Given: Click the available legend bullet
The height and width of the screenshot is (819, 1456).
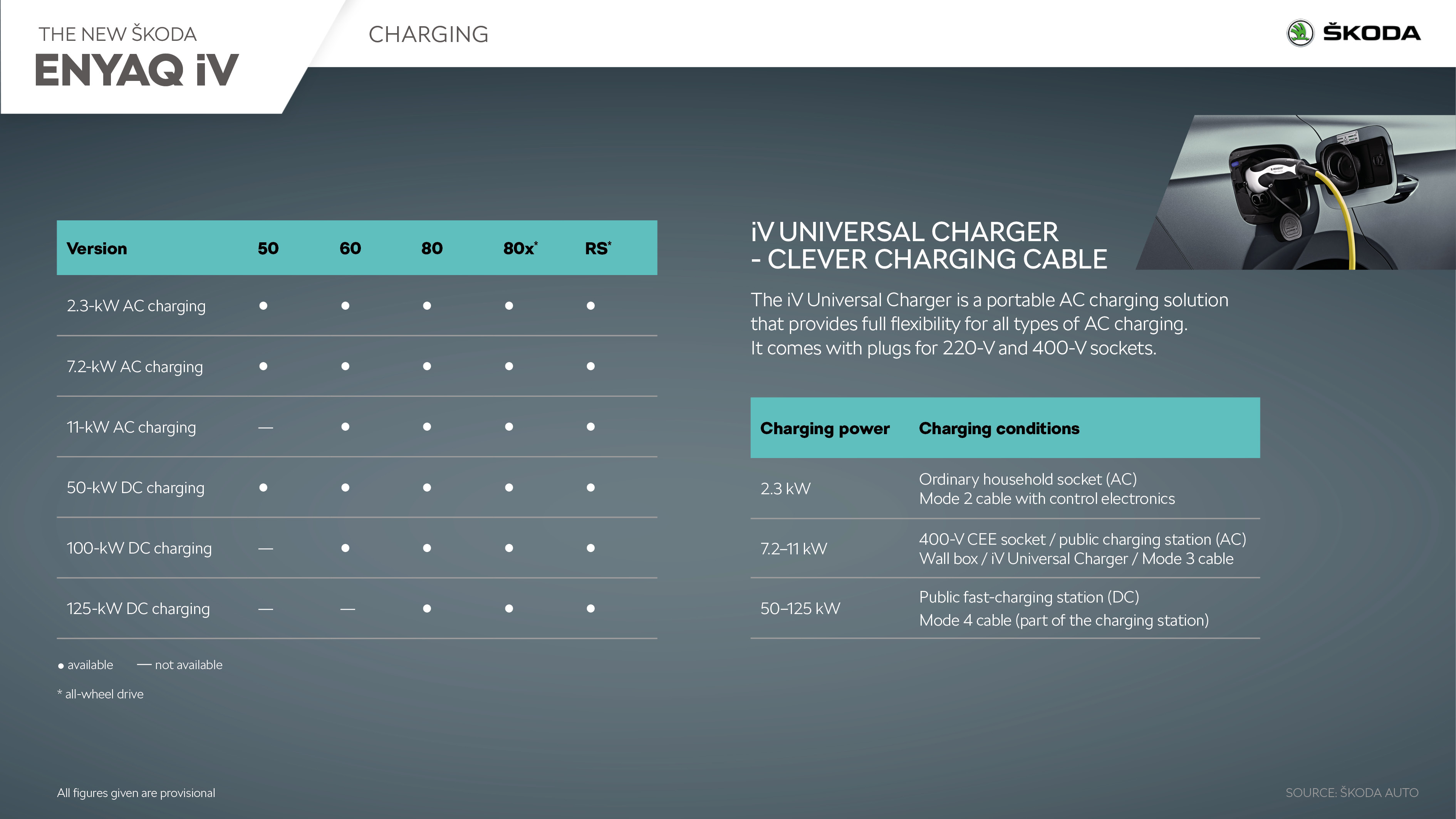Looking at the screenshot, I should coord(61,666).
